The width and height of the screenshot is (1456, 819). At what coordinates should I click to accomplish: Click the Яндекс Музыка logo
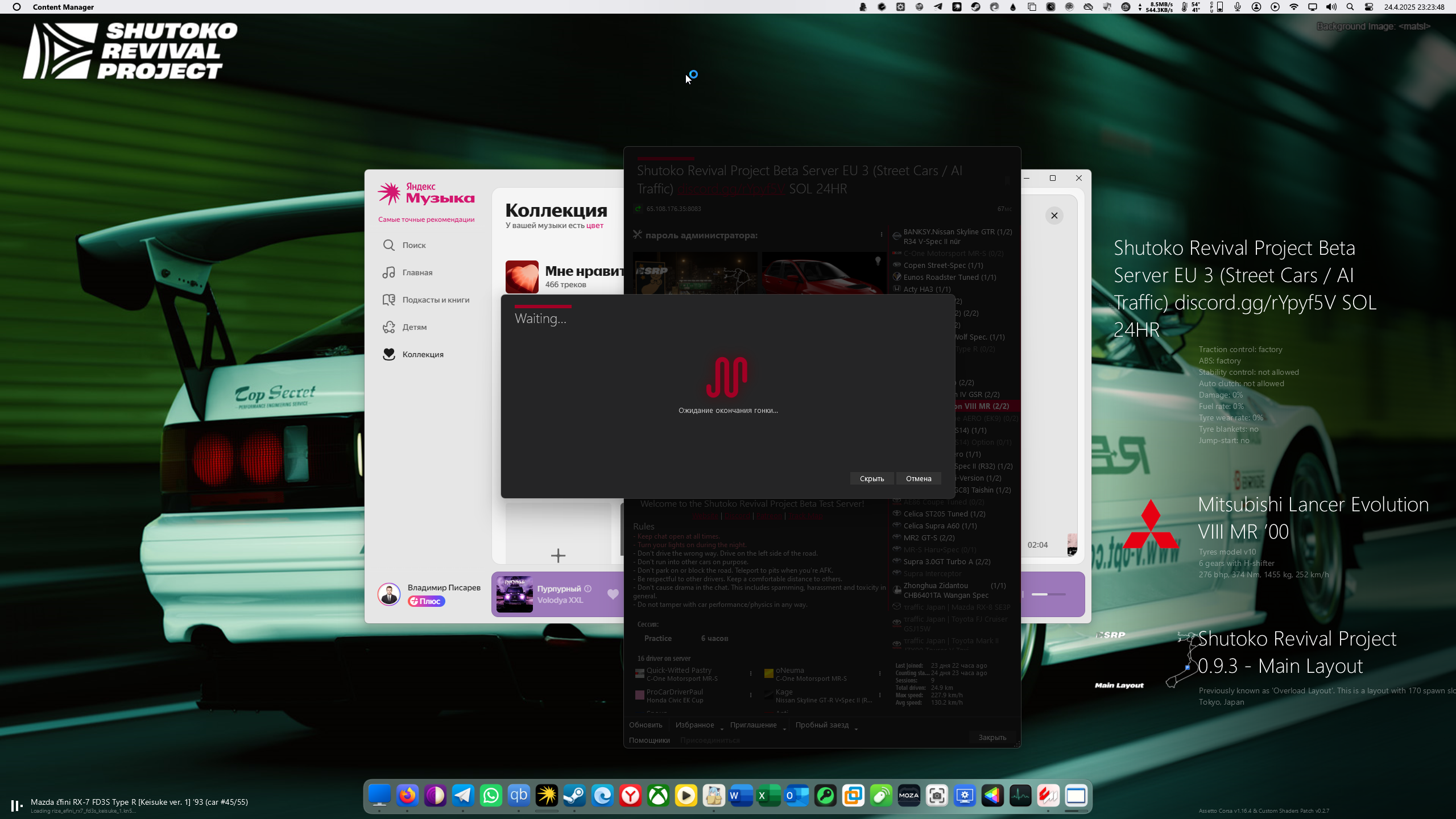click(426, 194)
